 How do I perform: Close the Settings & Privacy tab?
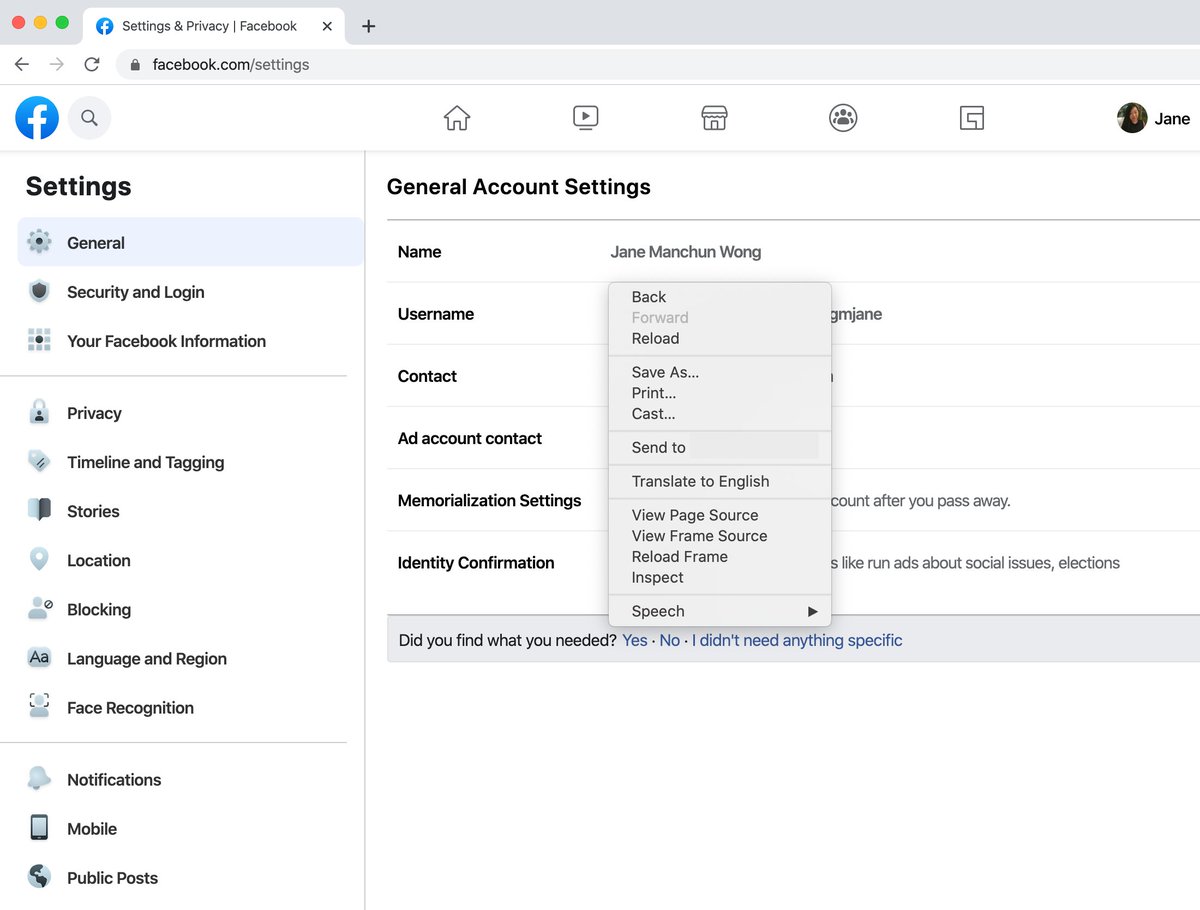[x=327, y=26]
